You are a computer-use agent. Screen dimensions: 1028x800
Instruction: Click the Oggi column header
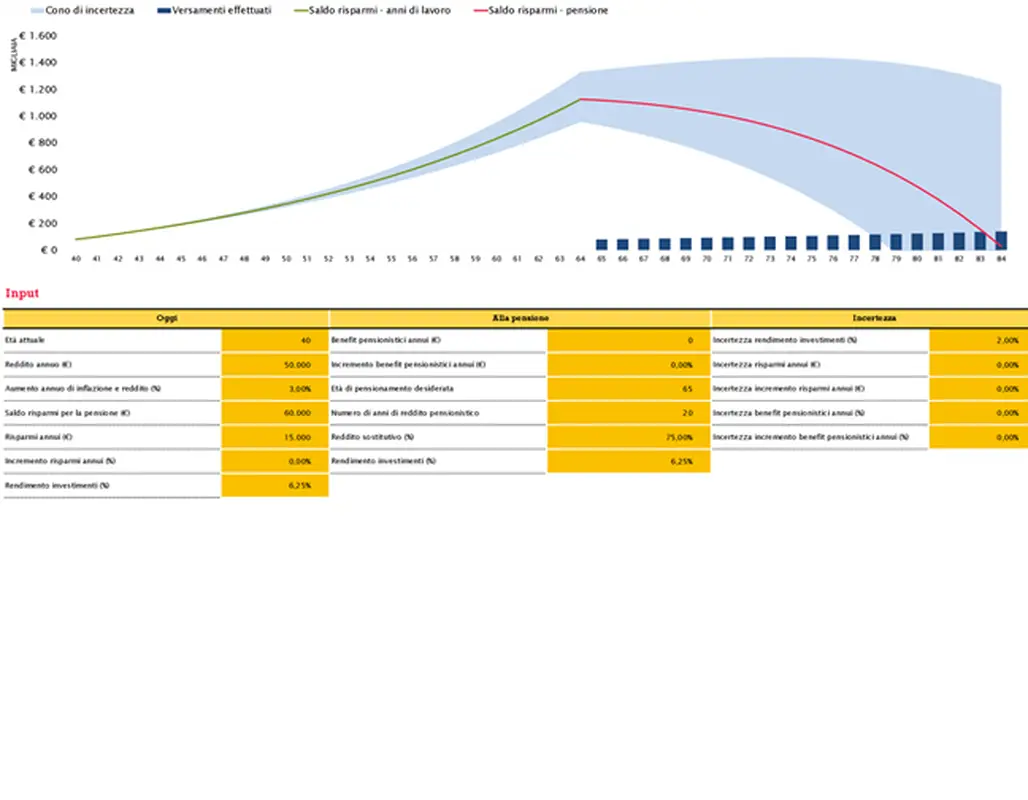coord(166,317)
